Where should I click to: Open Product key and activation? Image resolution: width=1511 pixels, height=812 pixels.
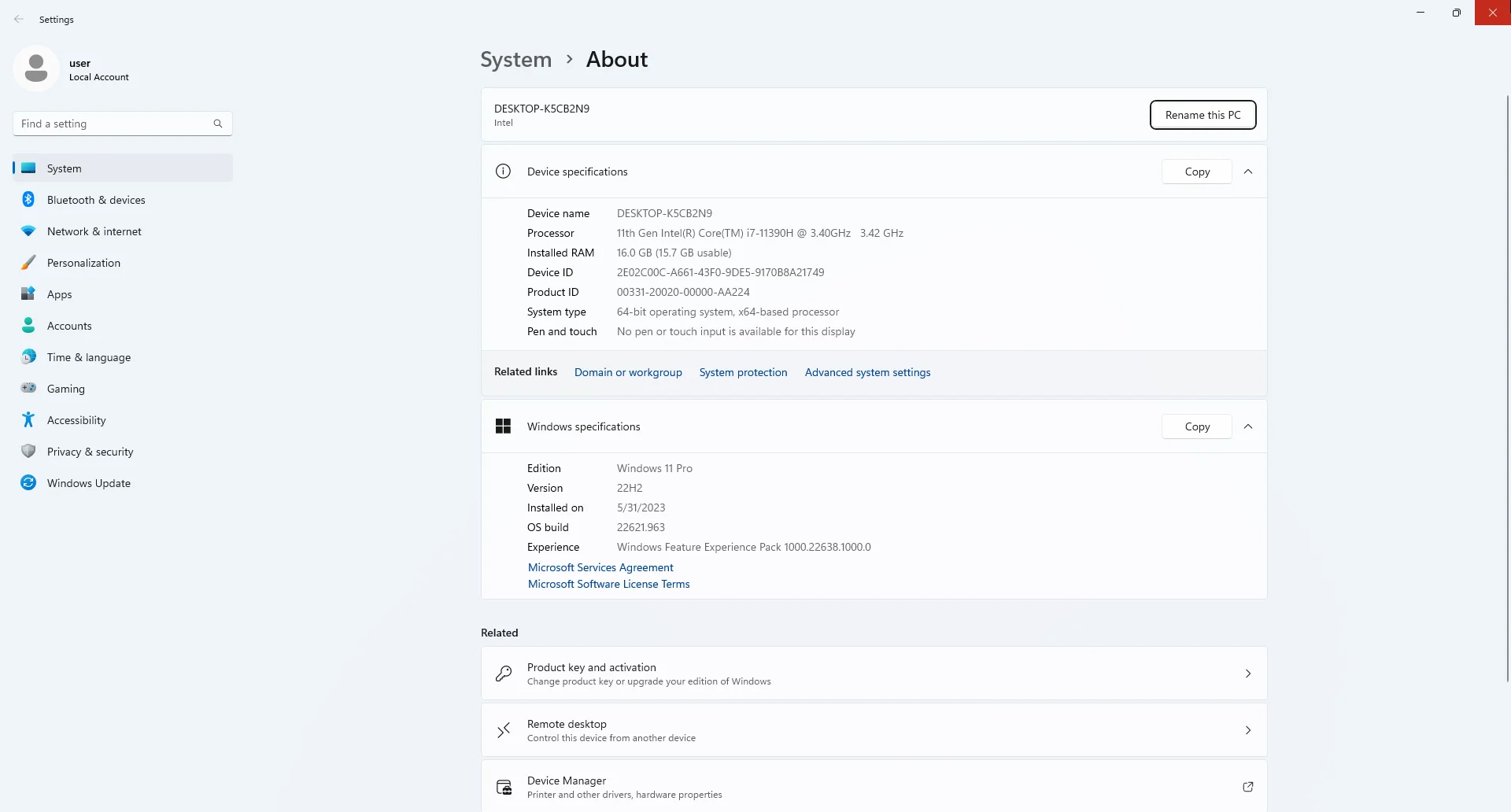[x=874, y=674]
